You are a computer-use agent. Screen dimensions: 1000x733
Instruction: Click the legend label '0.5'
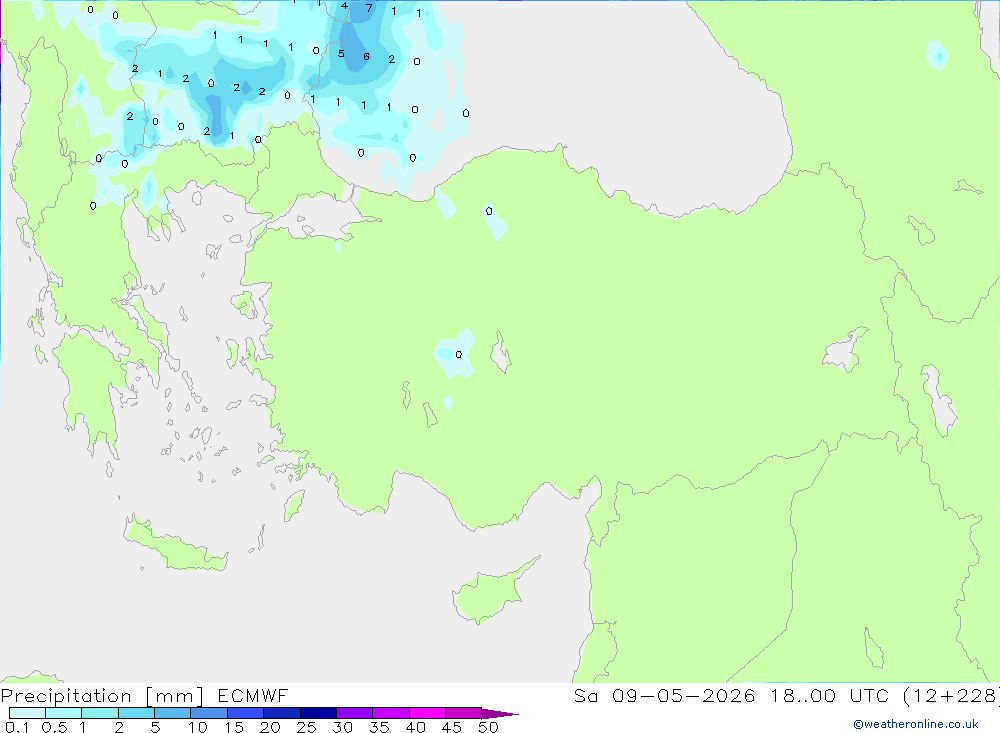pos(54,727)
